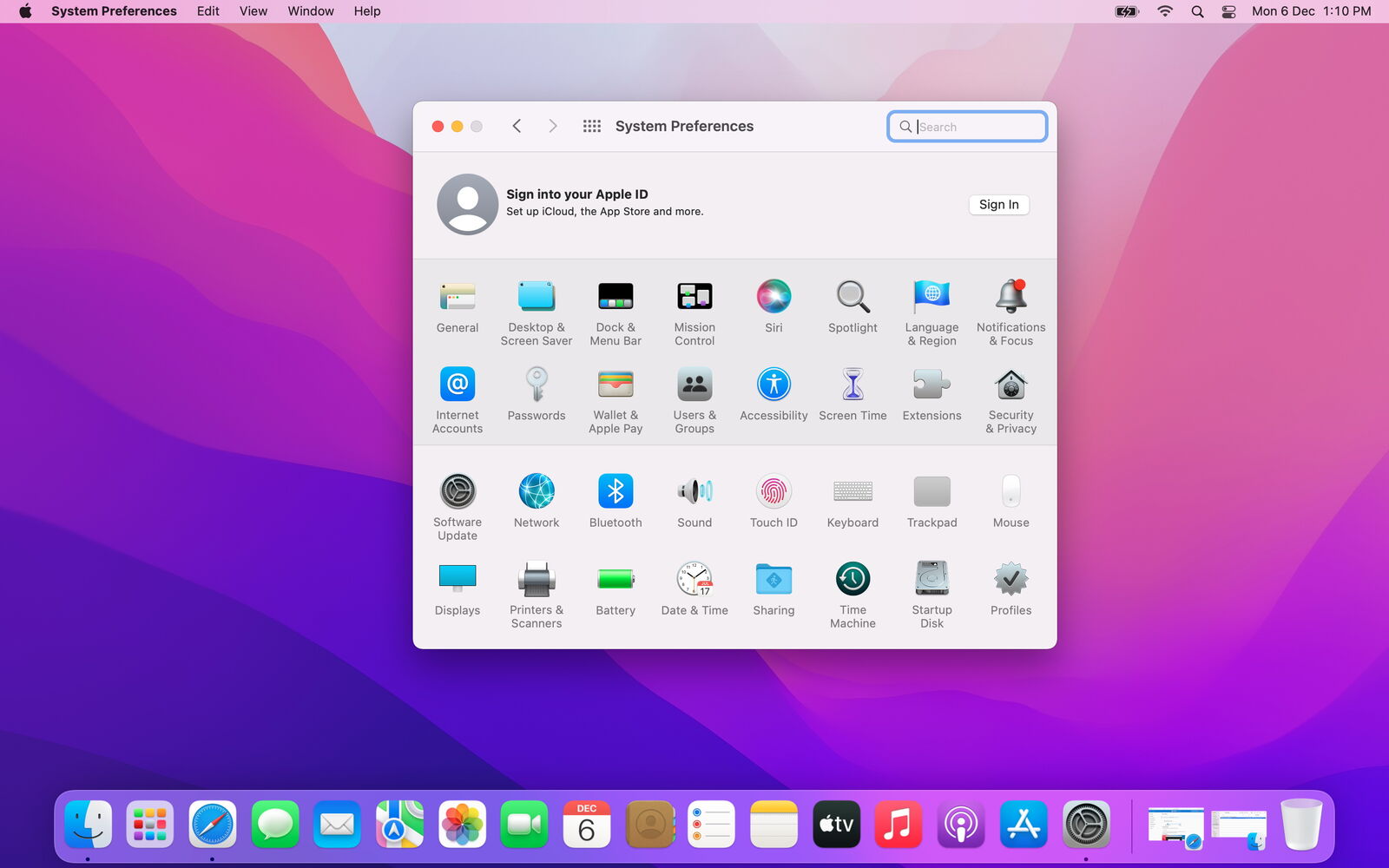1389x868 pixels.
Task: Open Launchpad from the Dock
Action: (150, 824)
